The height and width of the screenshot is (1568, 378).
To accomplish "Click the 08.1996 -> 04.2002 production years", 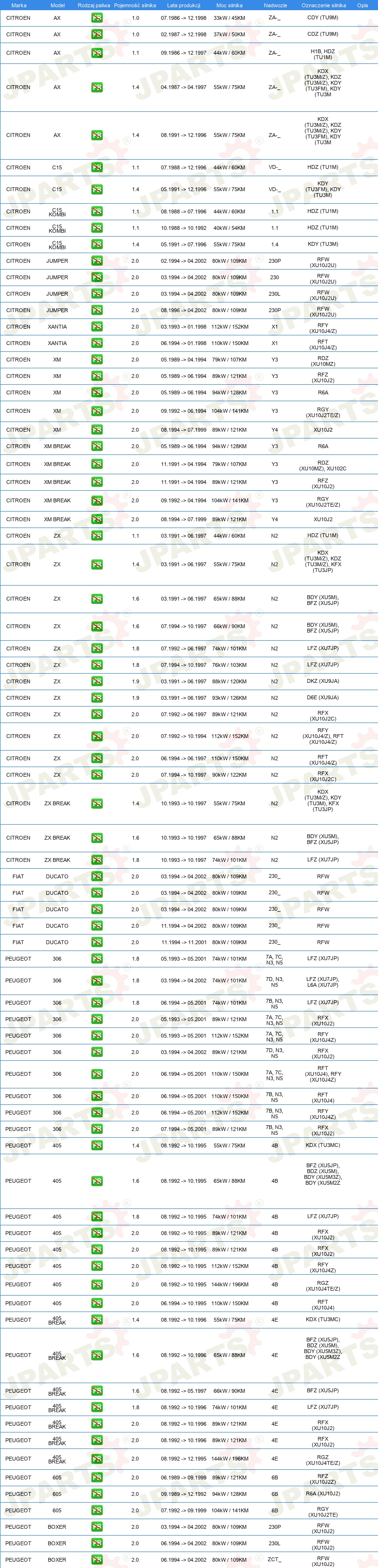I will pos(184,310).
